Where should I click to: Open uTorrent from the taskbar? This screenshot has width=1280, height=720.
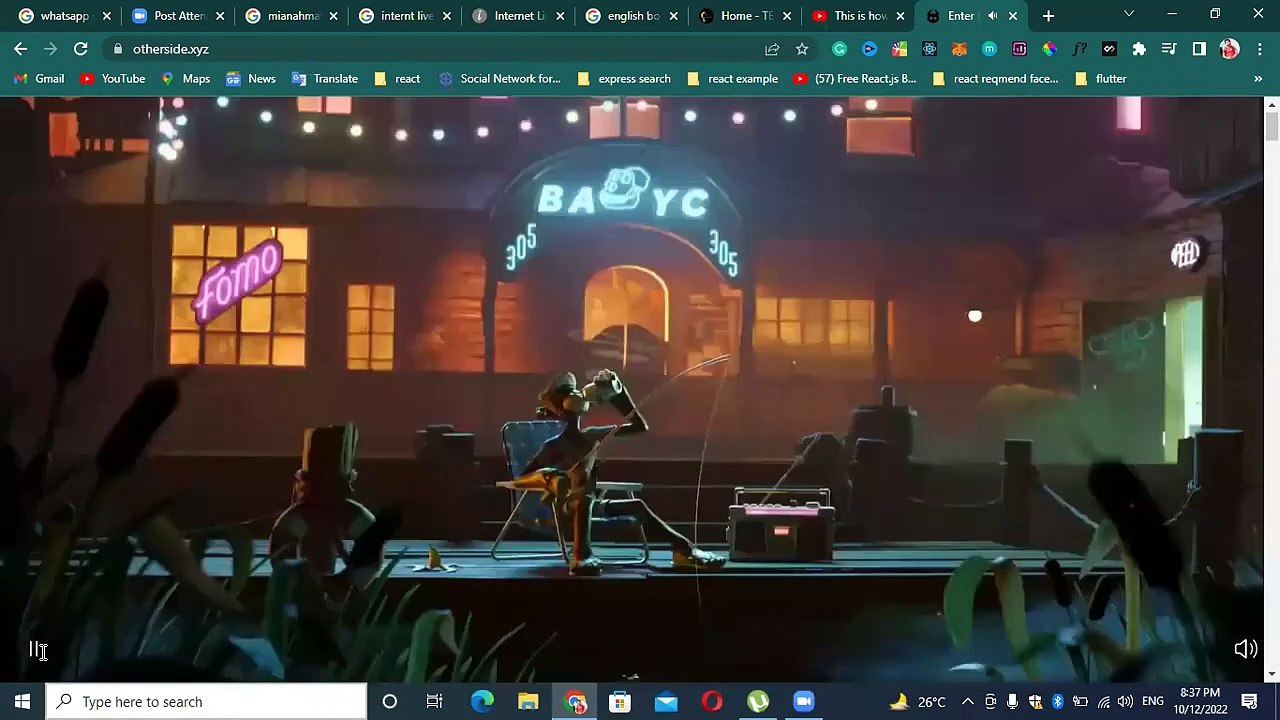point(758,701)
